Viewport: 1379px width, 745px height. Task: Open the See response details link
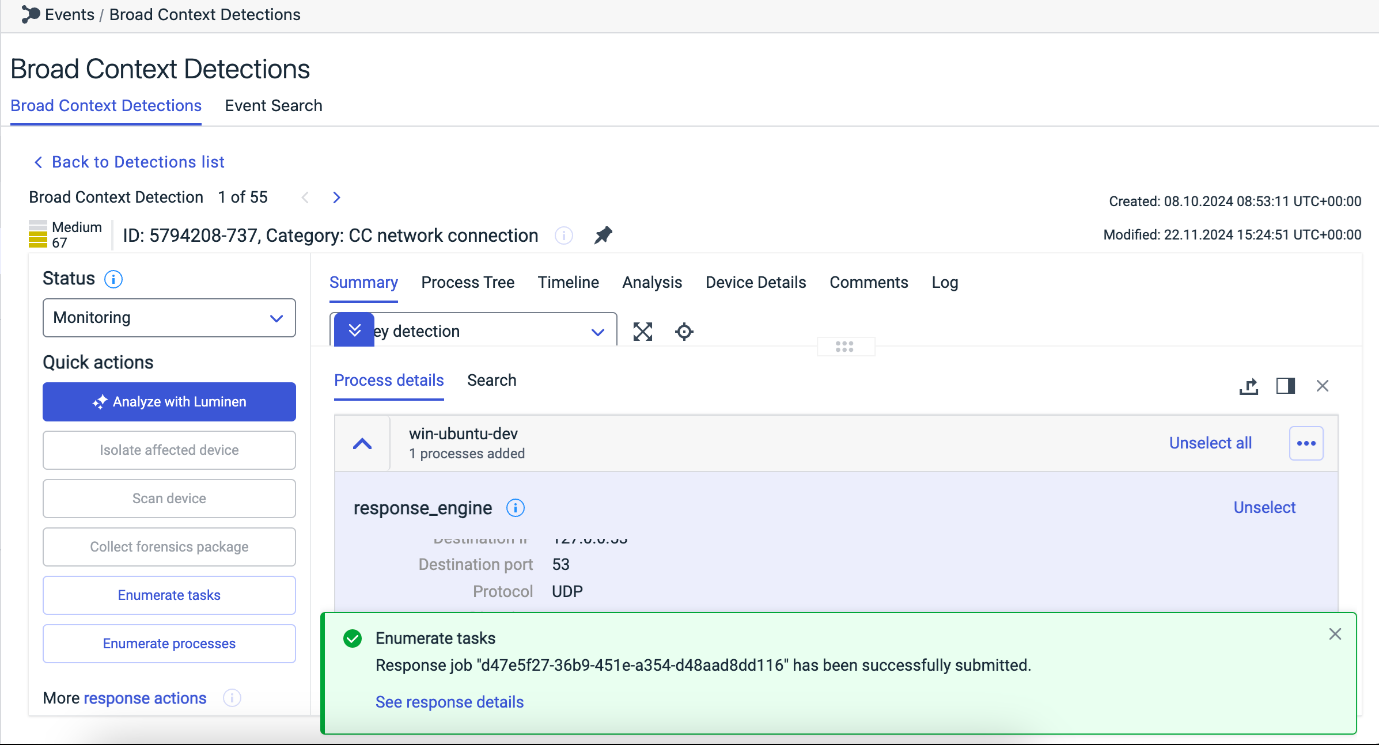(449, 702)
